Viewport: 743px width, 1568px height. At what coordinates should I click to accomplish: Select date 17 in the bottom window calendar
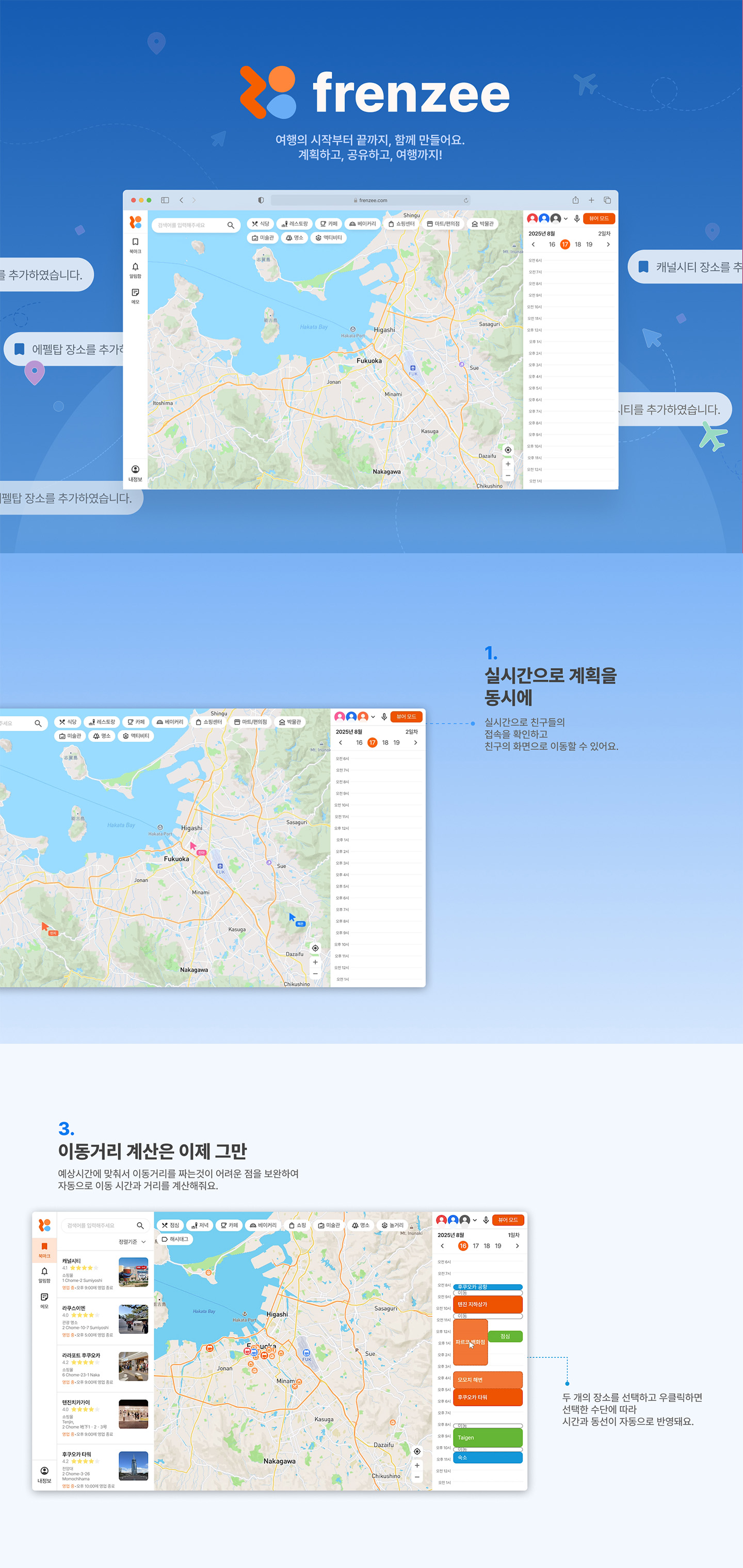(x=476, y=1246)
